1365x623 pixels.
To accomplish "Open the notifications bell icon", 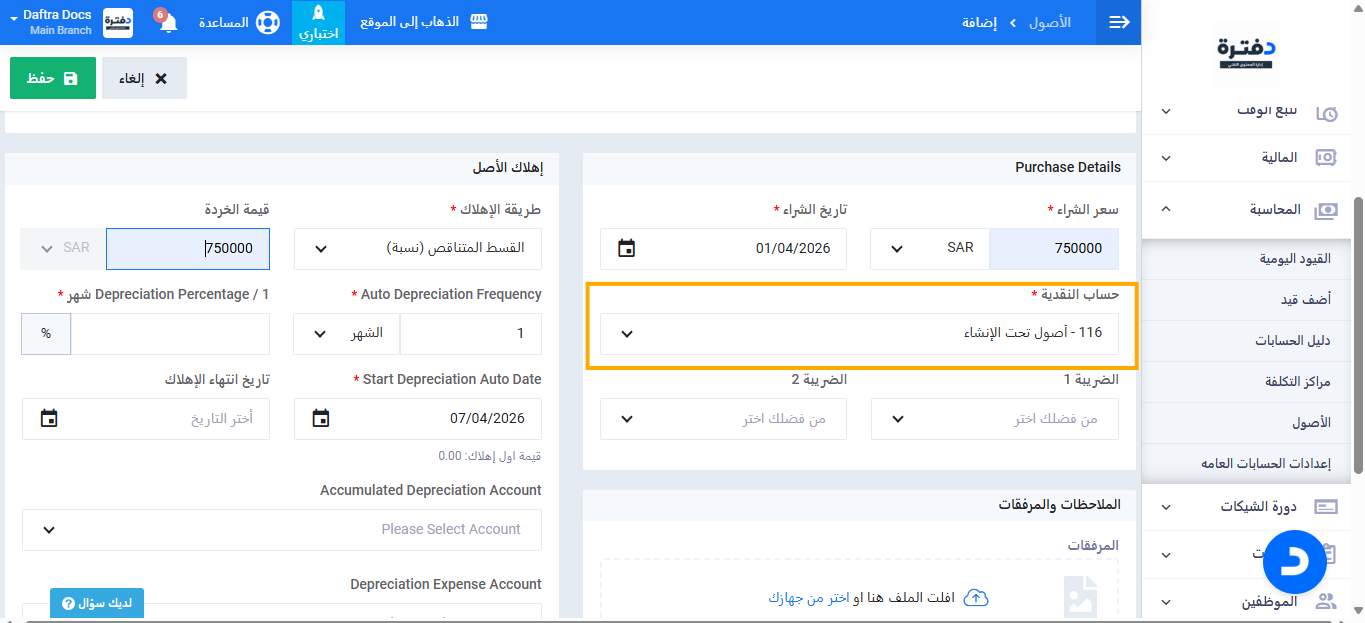I will [x=168, y=23].
